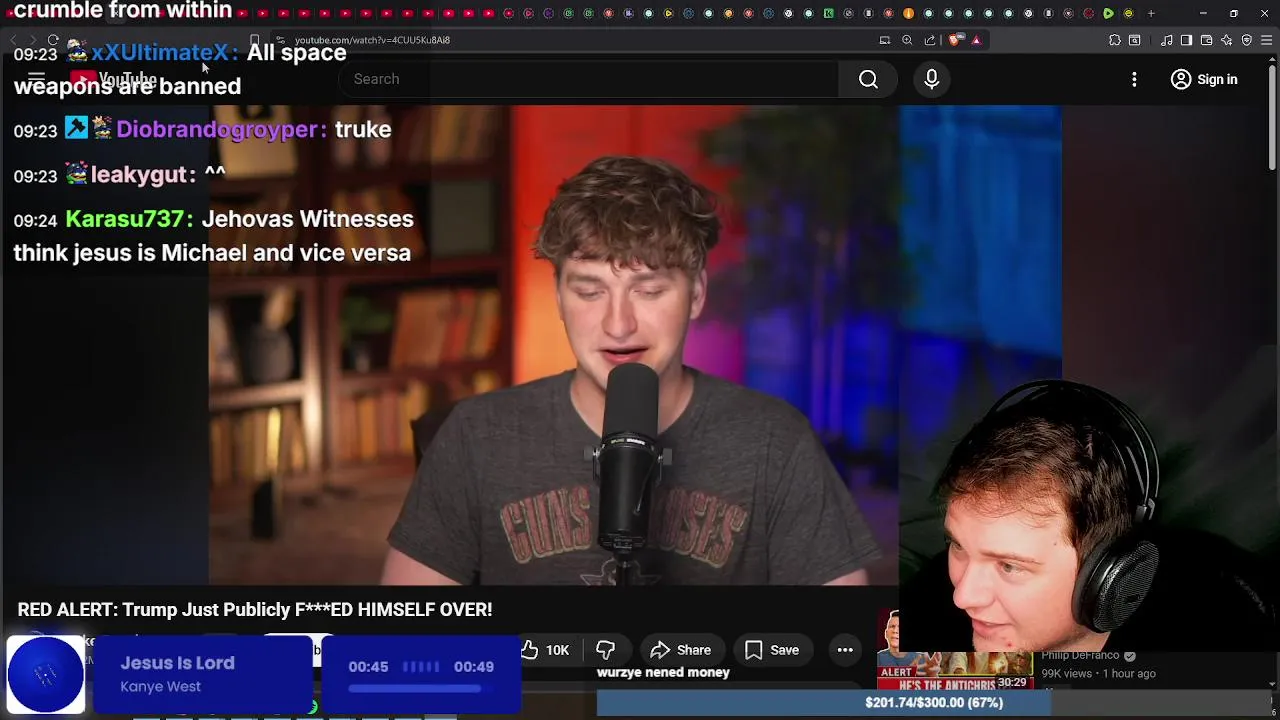Open a new browser tab with plus
1280x720 pixels.
click(x=1151, y=13)
